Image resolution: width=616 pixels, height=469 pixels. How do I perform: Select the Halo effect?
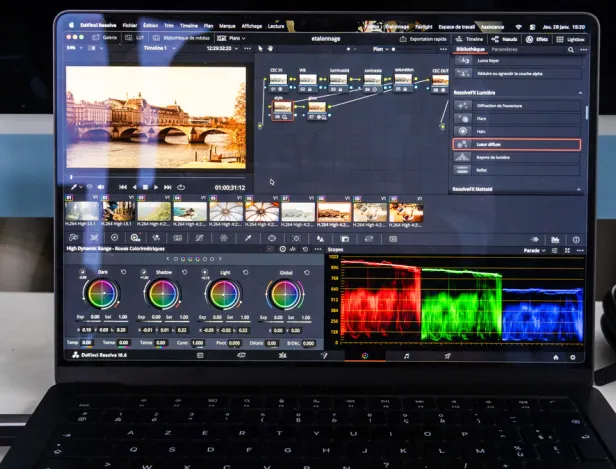(517, 132)
